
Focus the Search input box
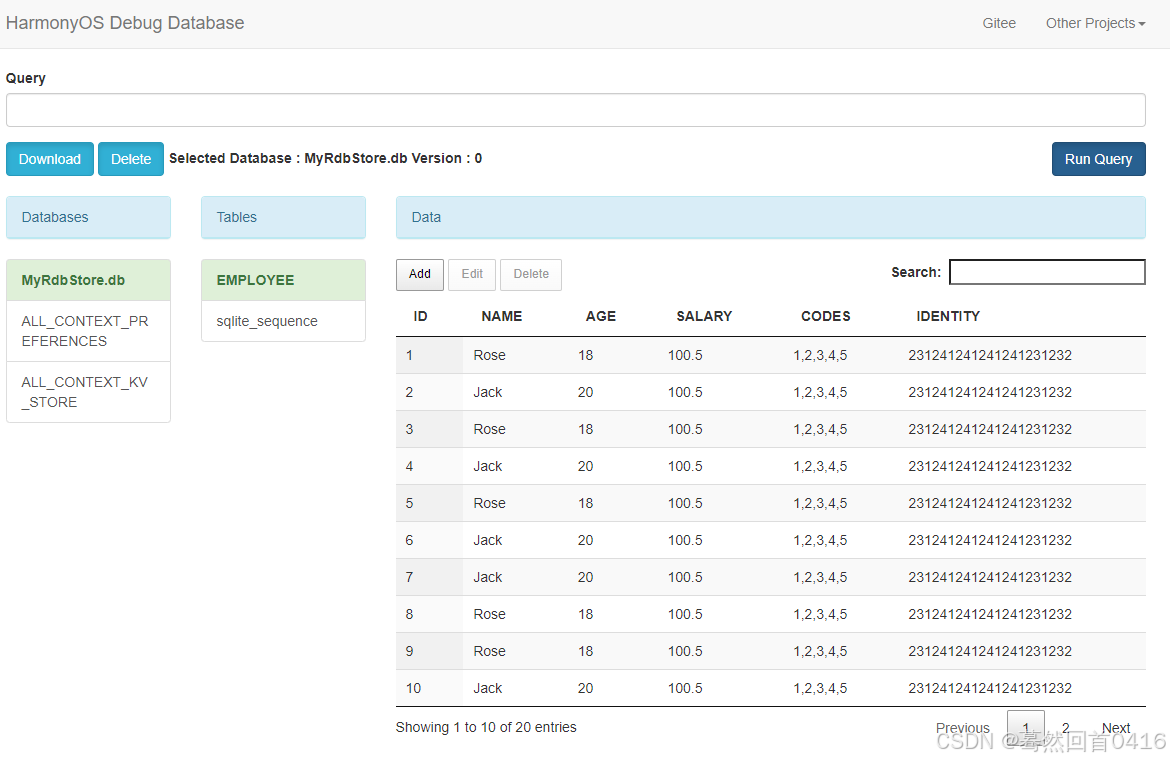(1047, 272)
